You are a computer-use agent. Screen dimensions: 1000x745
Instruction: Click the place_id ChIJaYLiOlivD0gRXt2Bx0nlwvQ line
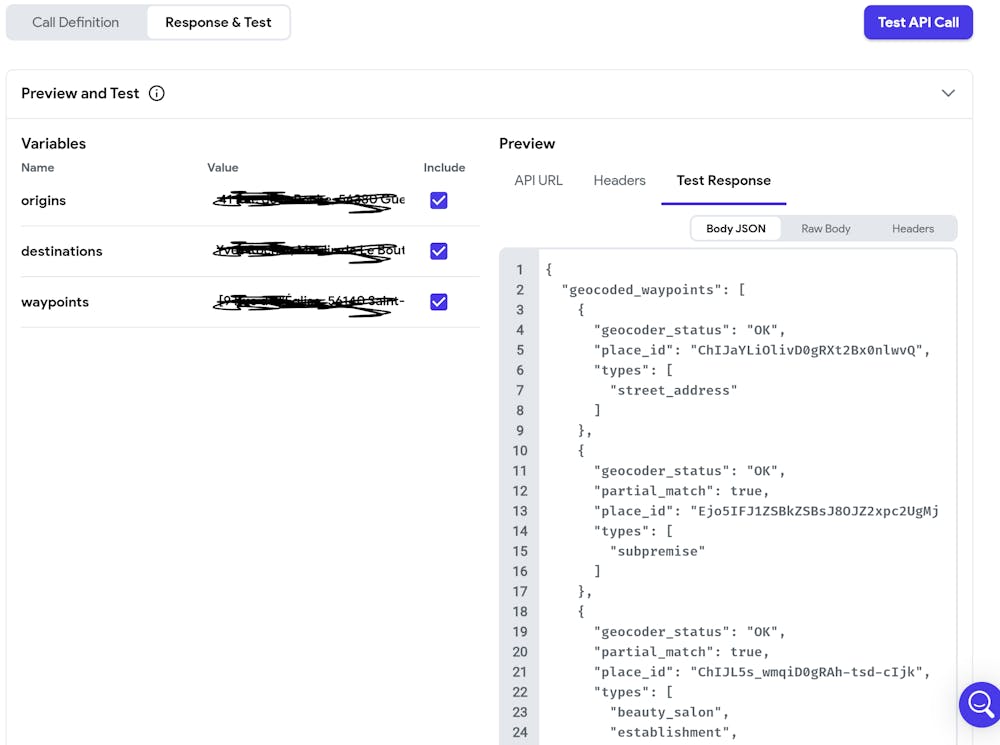coord(761,350)
